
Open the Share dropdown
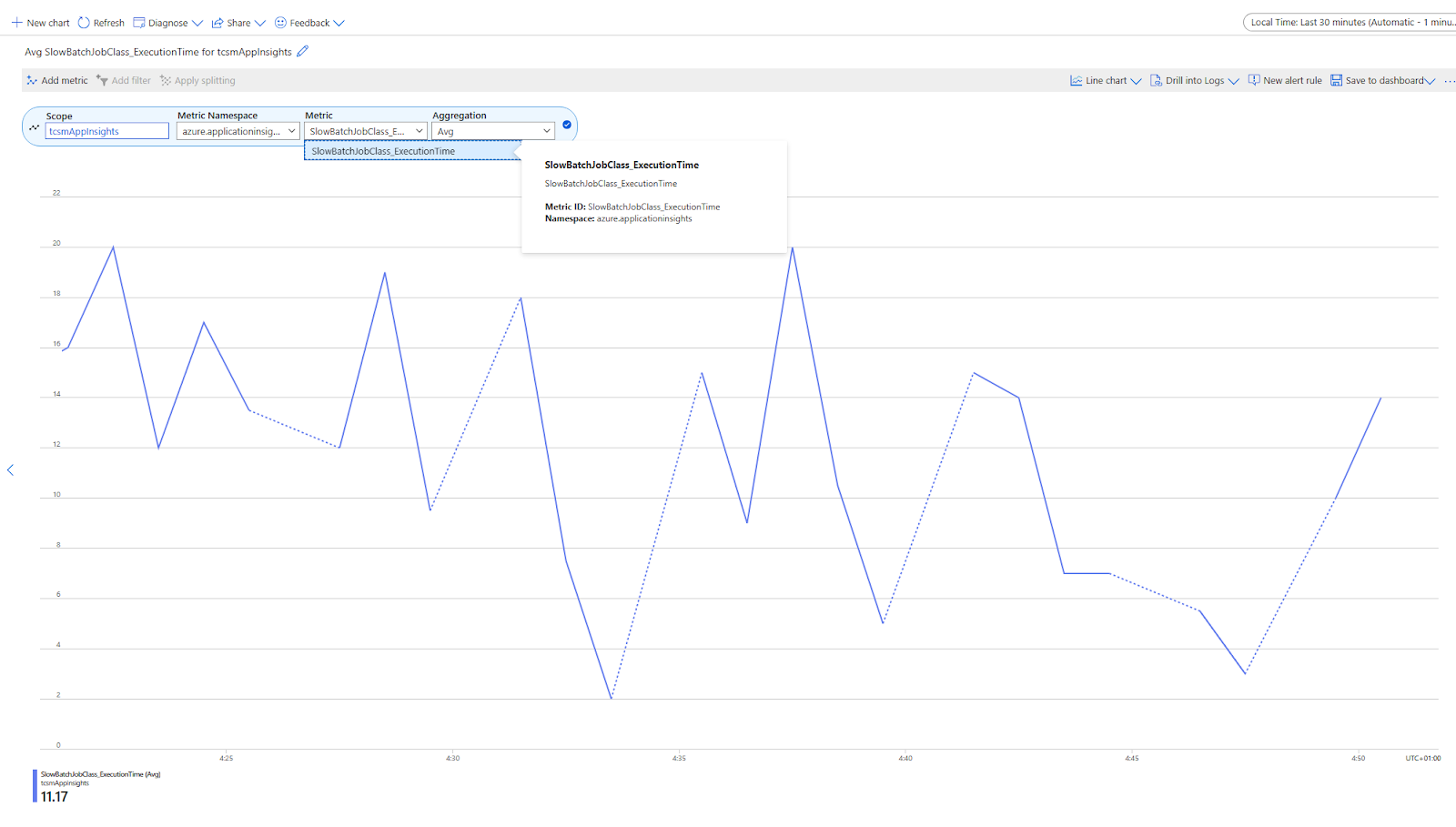click(238, 23)
